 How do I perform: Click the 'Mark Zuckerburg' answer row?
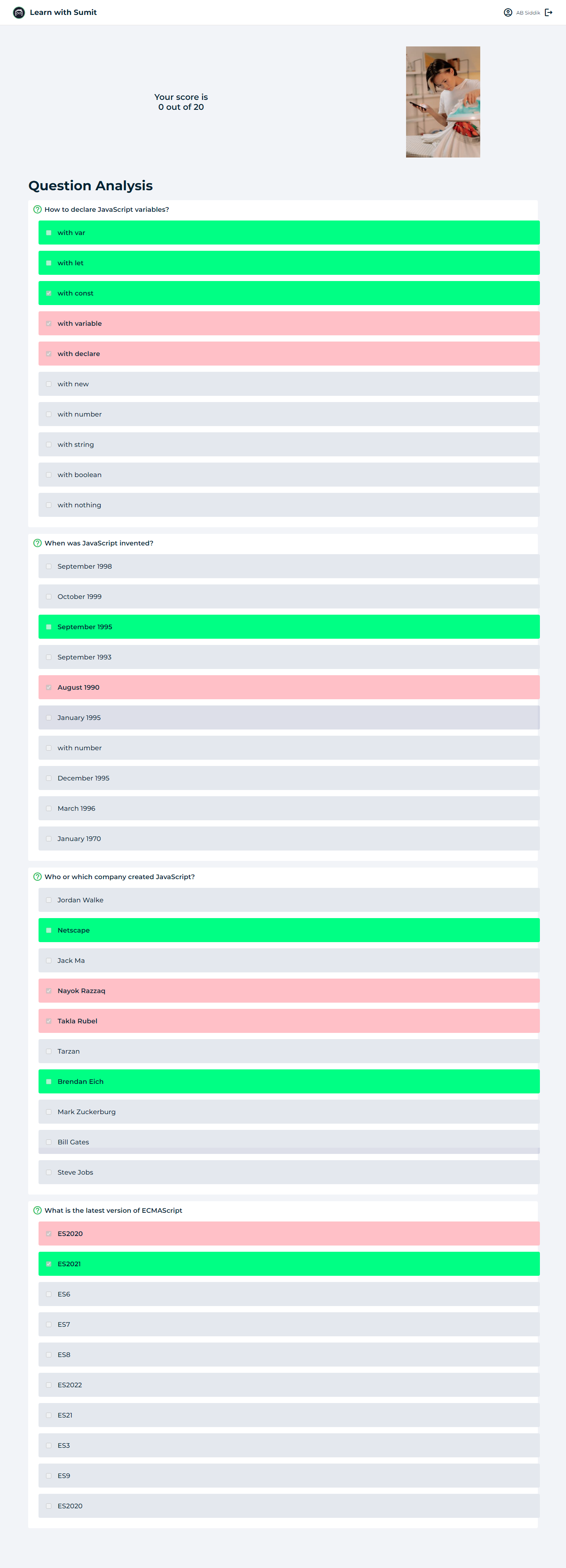coord(288,1112)
